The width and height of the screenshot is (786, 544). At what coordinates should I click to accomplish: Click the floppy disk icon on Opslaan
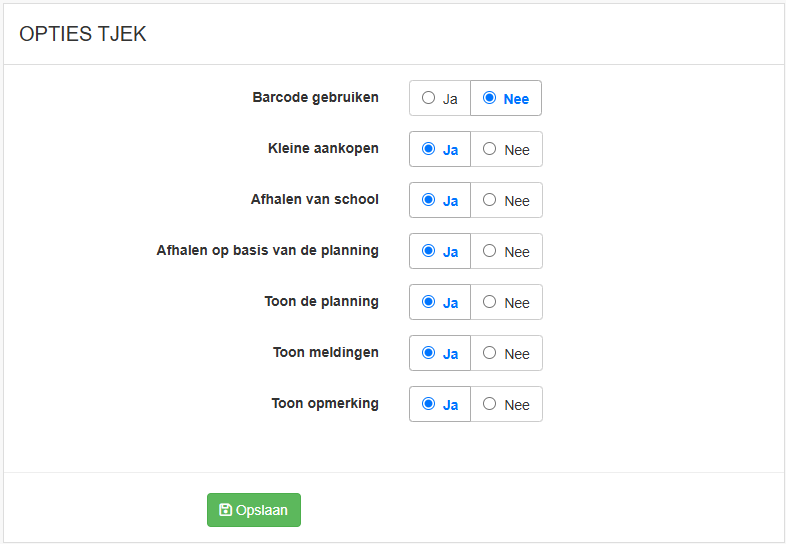pos(226,509)
